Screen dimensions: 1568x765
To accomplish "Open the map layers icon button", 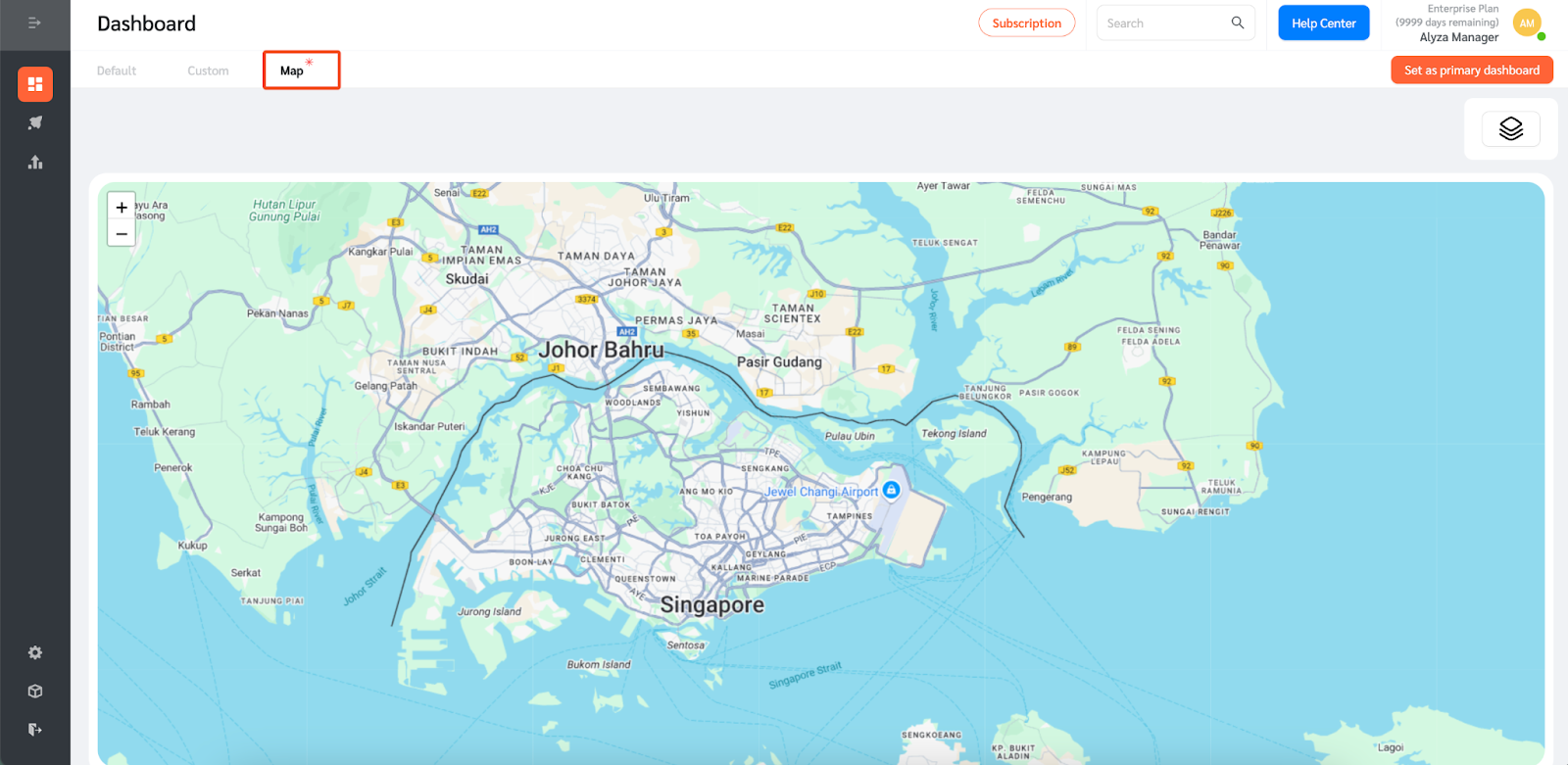I will pyautogui.click(x=1511, y=128).
